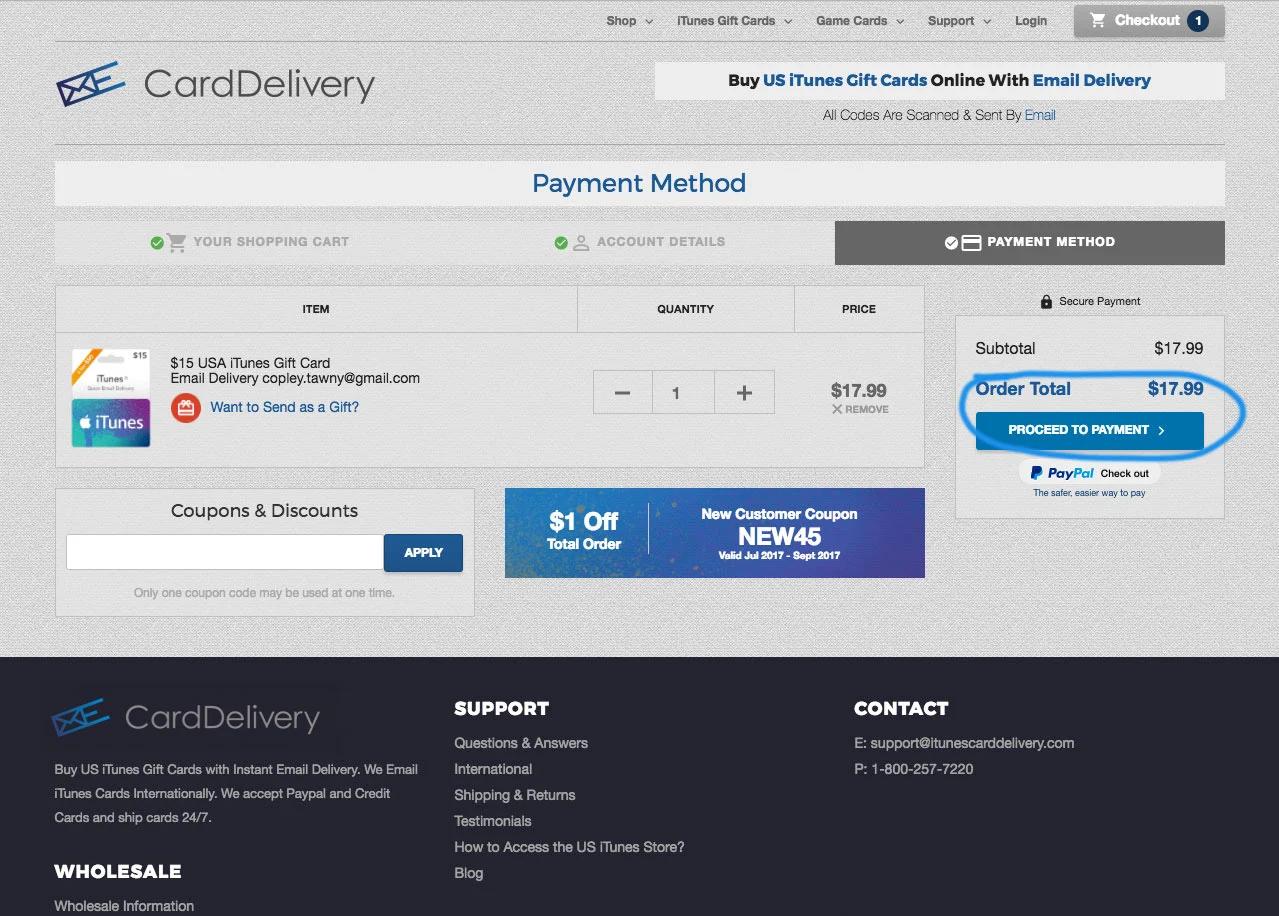Click the person icon in Account Details step

point(581,242)
